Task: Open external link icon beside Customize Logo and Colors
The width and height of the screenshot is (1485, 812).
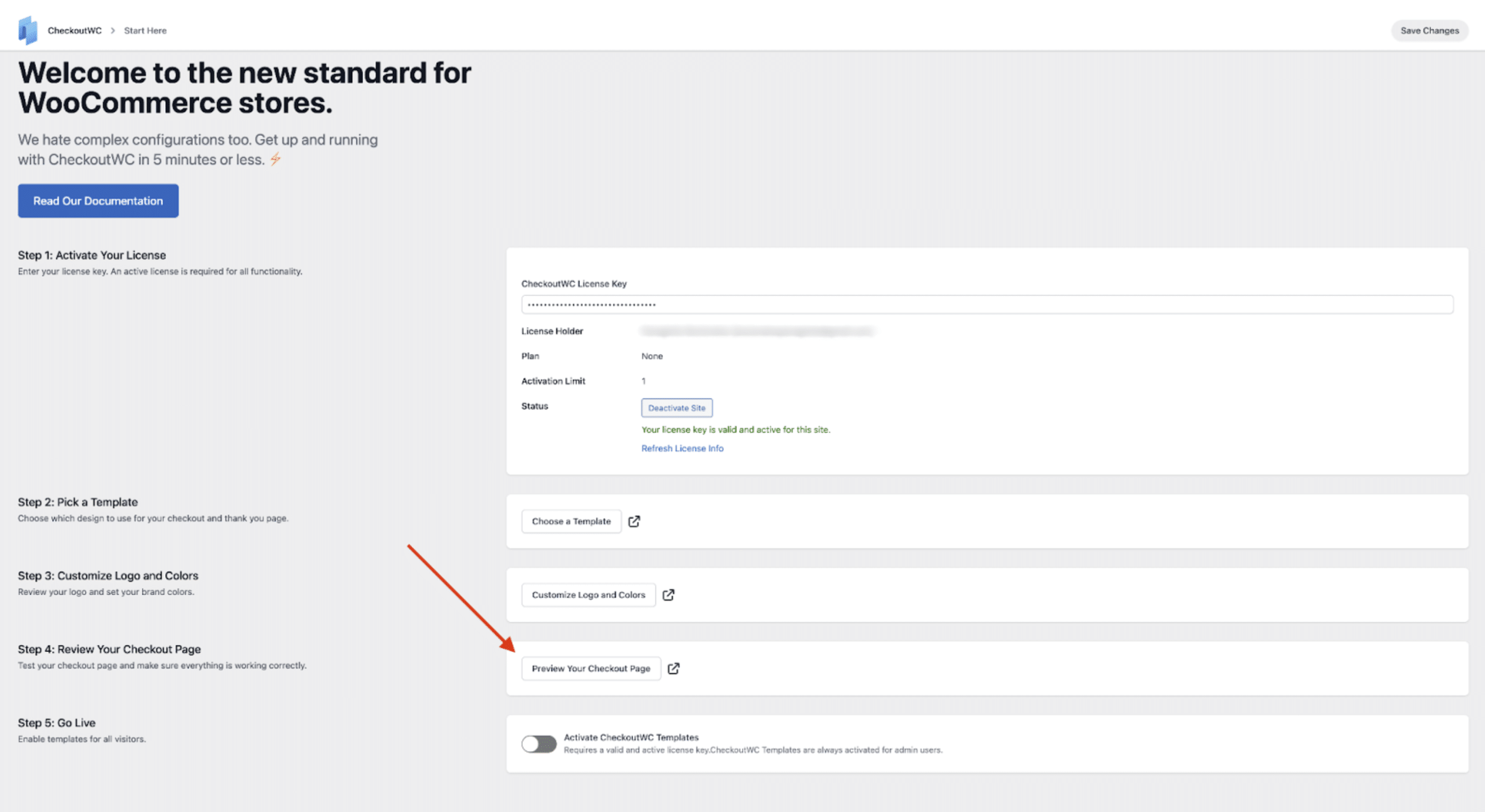Action: [x=668, y=594]
